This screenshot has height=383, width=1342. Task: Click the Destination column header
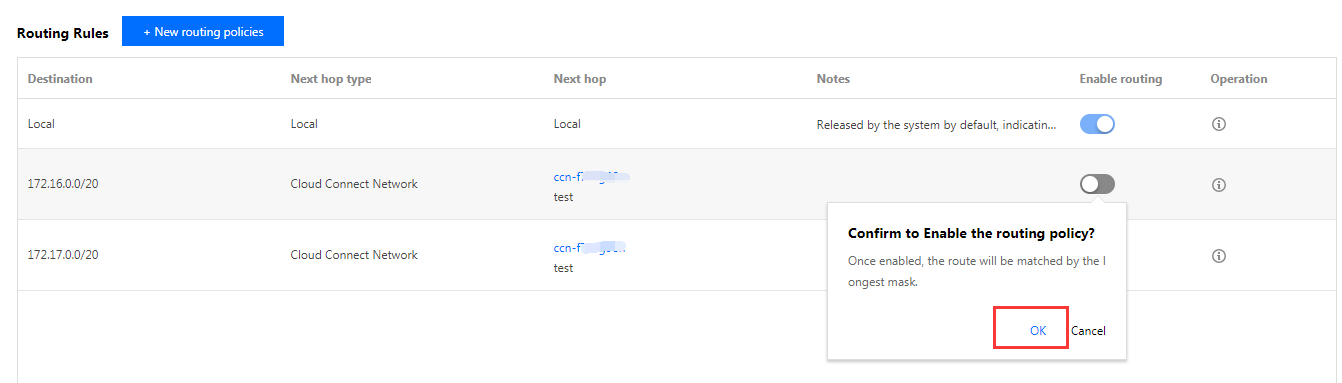pyautogui.click(x=60, y=79)
